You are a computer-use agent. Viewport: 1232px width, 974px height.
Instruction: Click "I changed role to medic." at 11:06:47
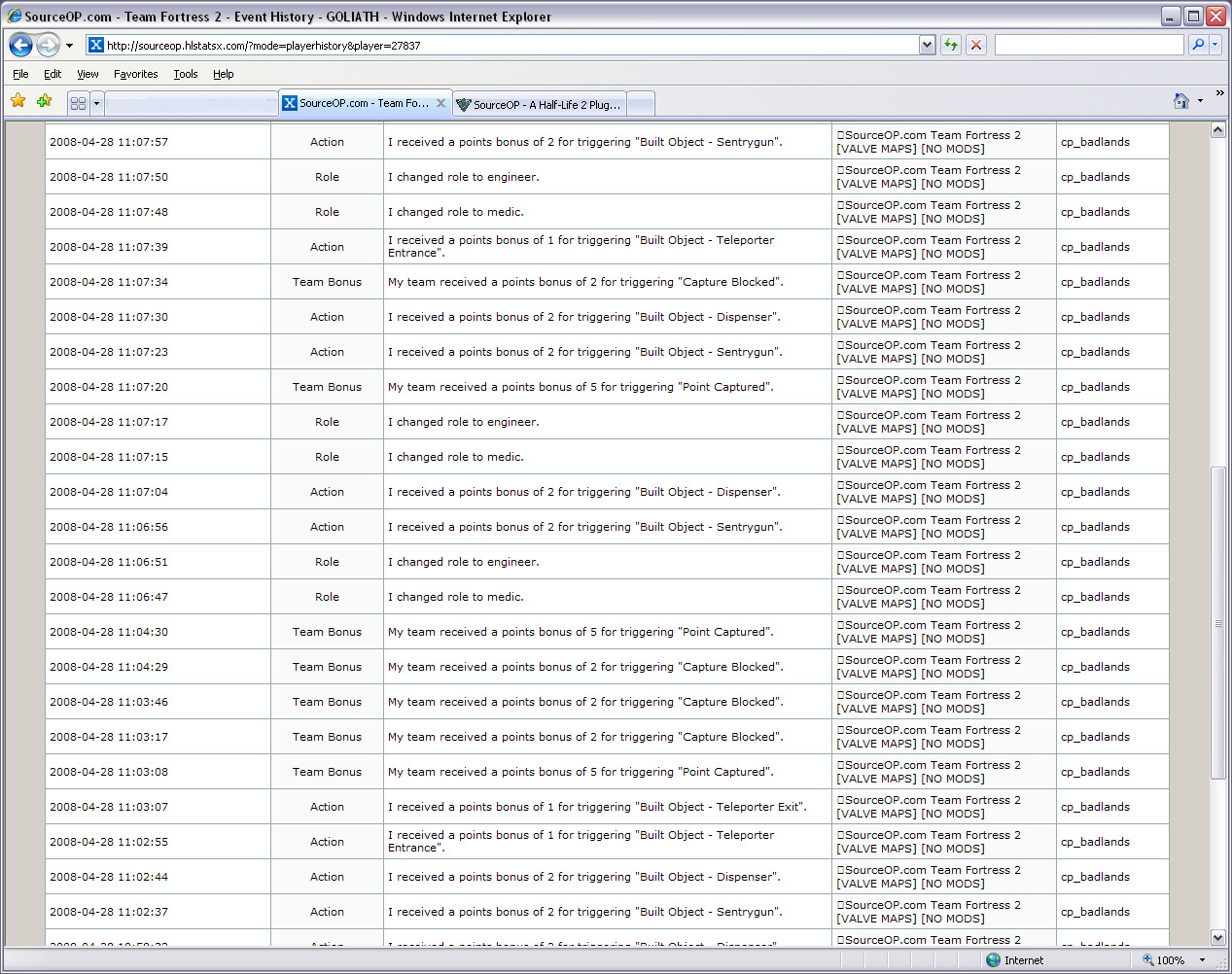(456, 597)
